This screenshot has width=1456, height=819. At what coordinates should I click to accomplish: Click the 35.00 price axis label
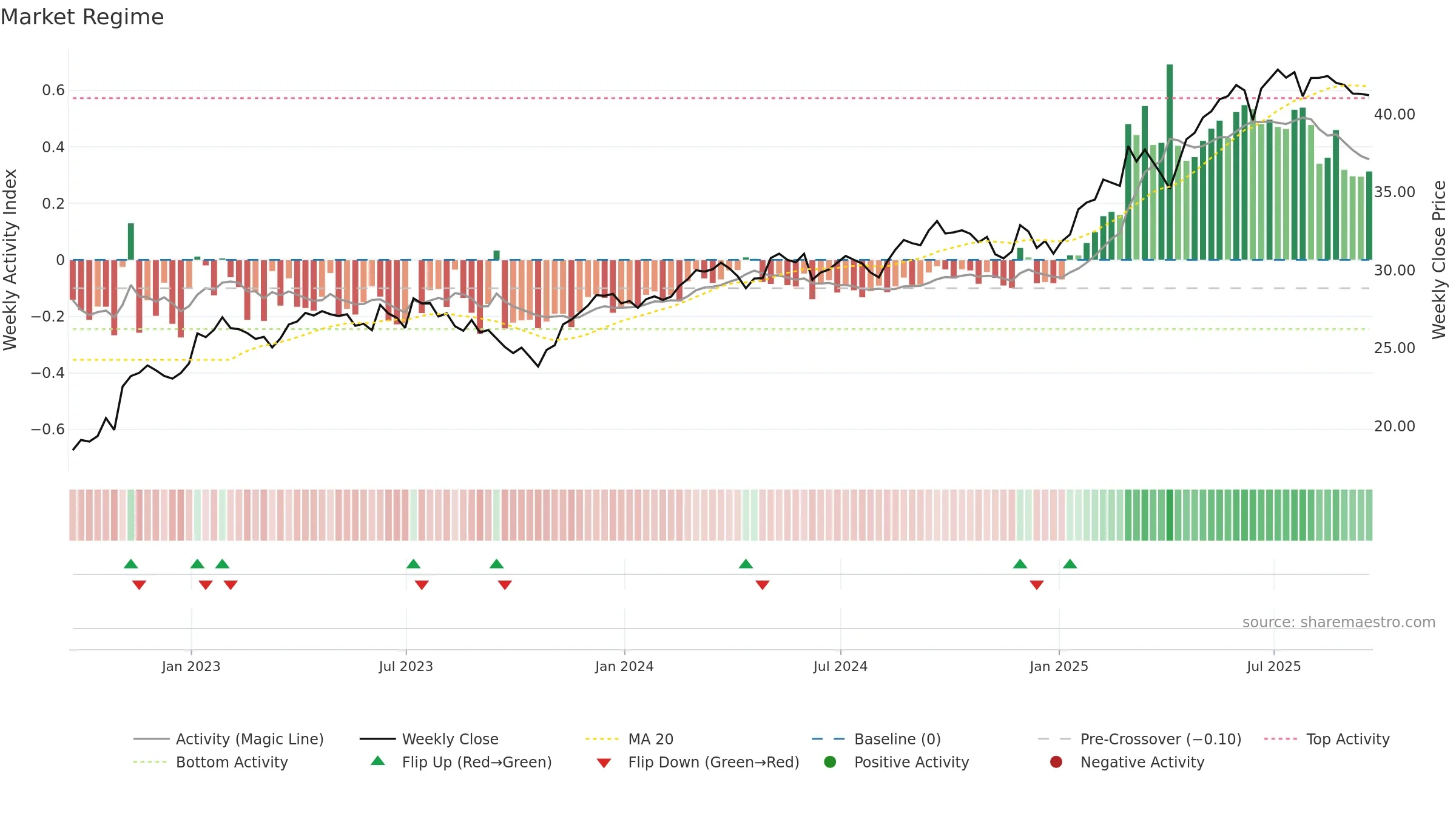1394,192
